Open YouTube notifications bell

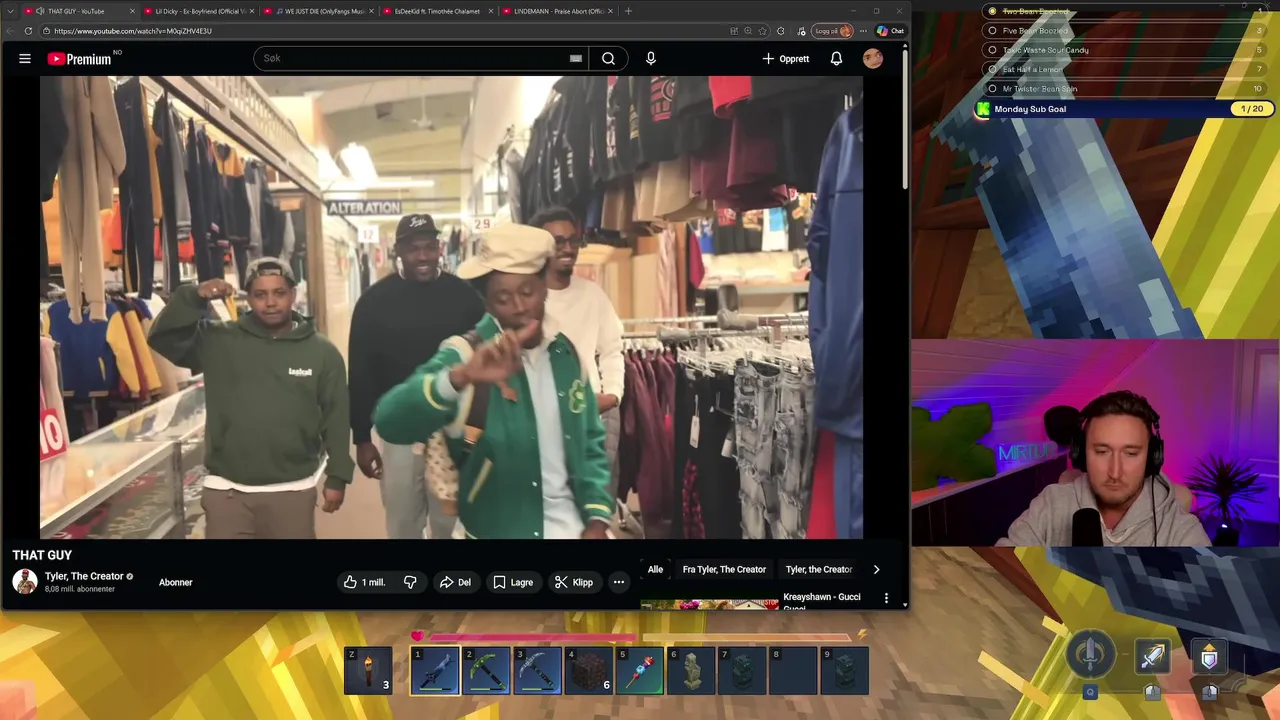(836, 59)
